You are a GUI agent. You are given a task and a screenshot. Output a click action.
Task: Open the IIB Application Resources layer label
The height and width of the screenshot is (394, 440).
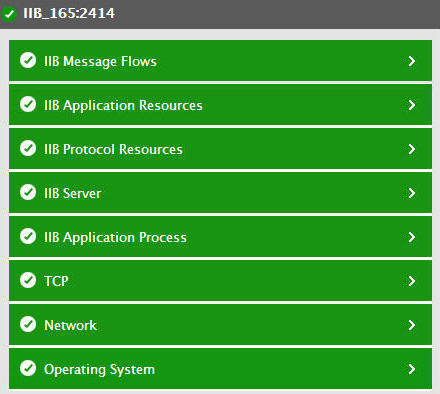(123, 106)
